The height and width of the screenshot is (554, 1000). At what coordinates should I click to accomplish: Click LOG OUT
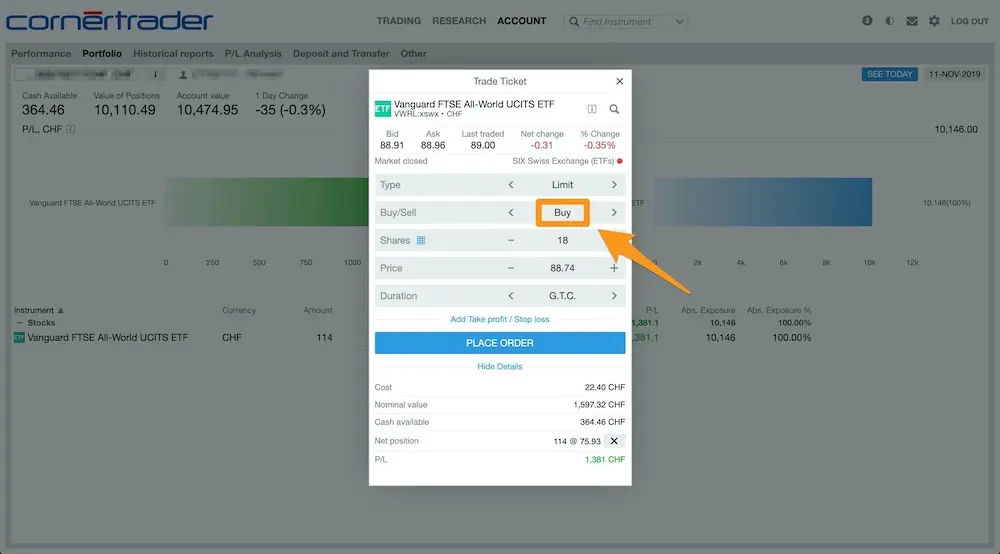(x=969, y=21)
